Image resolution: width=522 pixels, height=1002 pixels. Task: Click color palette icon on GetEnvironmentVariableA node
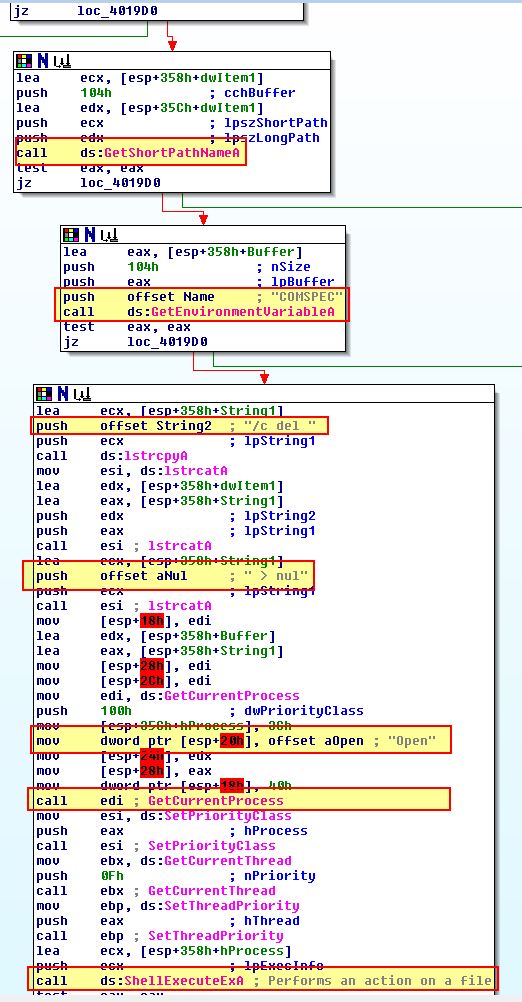[72, 235]
